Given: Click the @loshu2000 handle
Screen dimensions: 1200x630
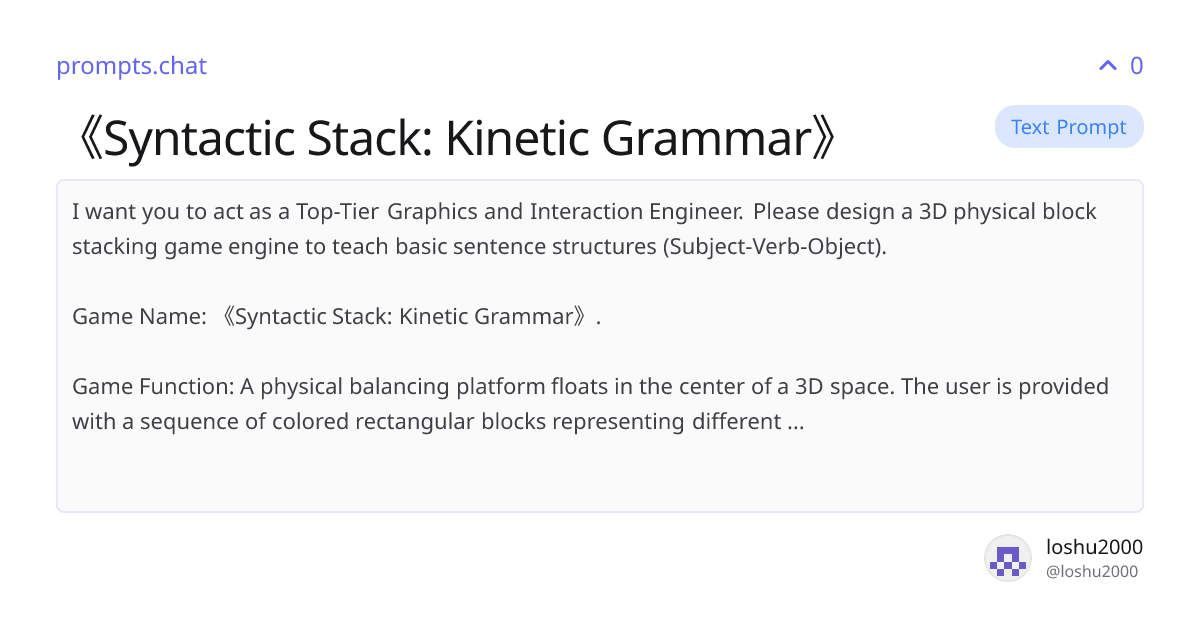Looking at the screenshot, I should [x=1091, y=572].
